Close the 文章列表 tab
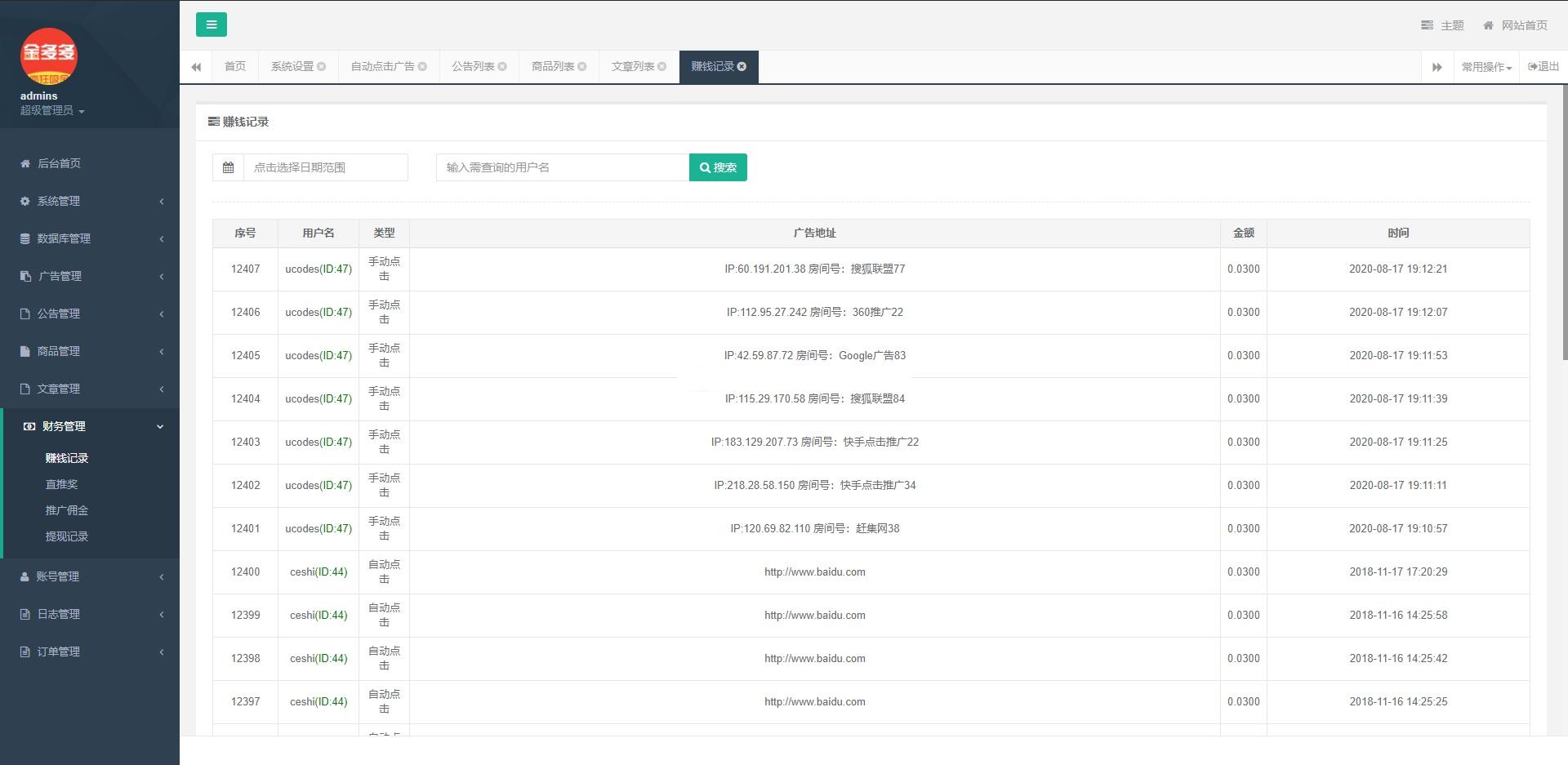Image resolution: width=1568 pixels, height=765 pixels. (x=662, y=67)
